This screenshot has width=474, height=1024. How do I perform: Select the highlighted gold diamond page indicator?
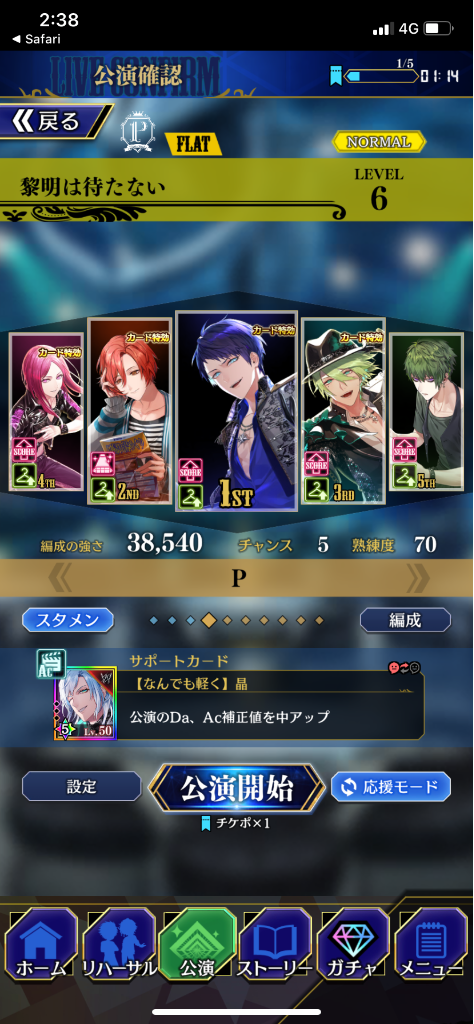pos(208,620)
